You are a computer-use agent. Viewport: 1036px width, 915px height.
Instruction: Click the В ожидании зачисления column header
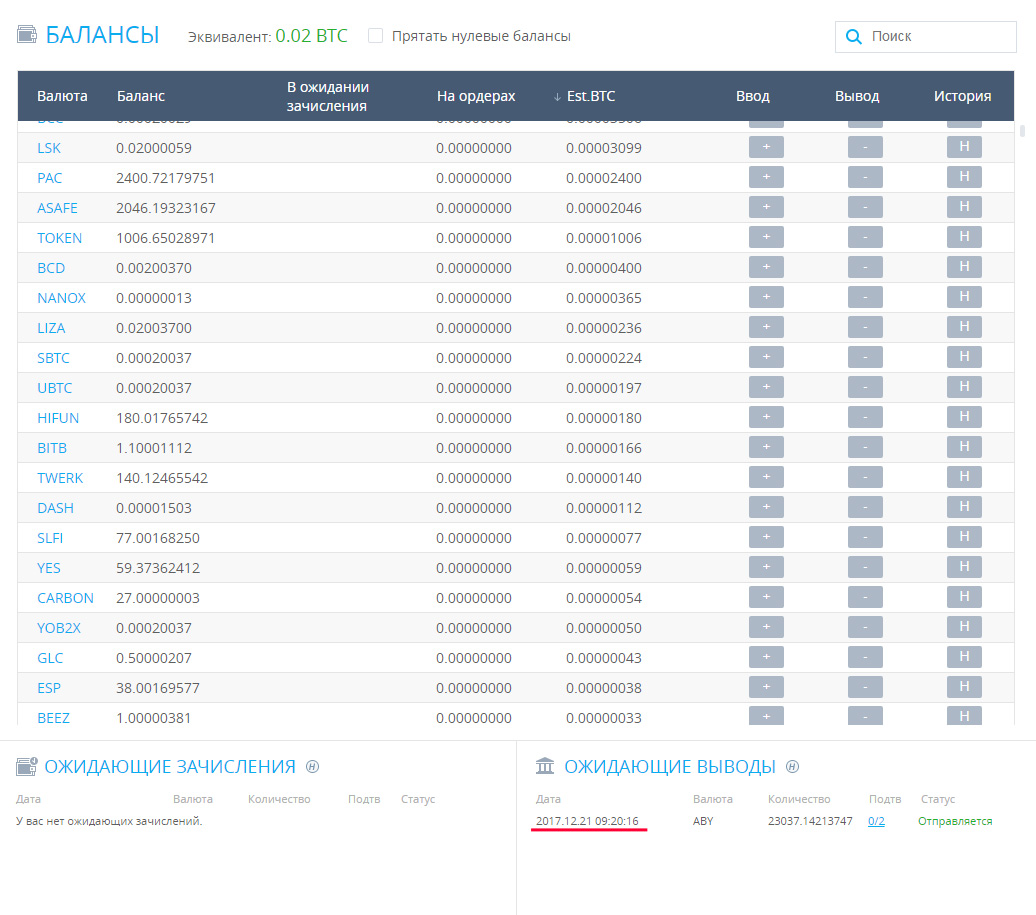point(328,97)
